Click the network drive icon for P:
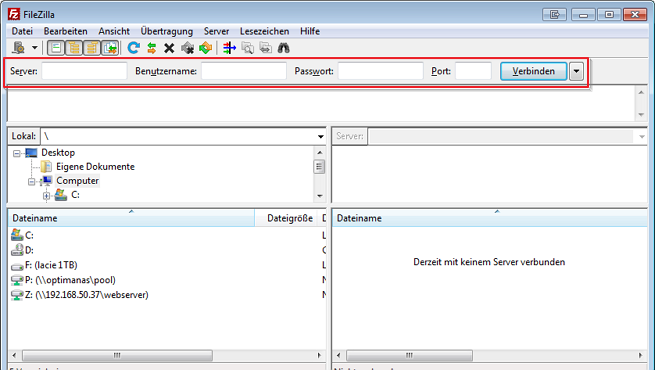The height and width of the screenshot is (370, 655). [17, 280]
